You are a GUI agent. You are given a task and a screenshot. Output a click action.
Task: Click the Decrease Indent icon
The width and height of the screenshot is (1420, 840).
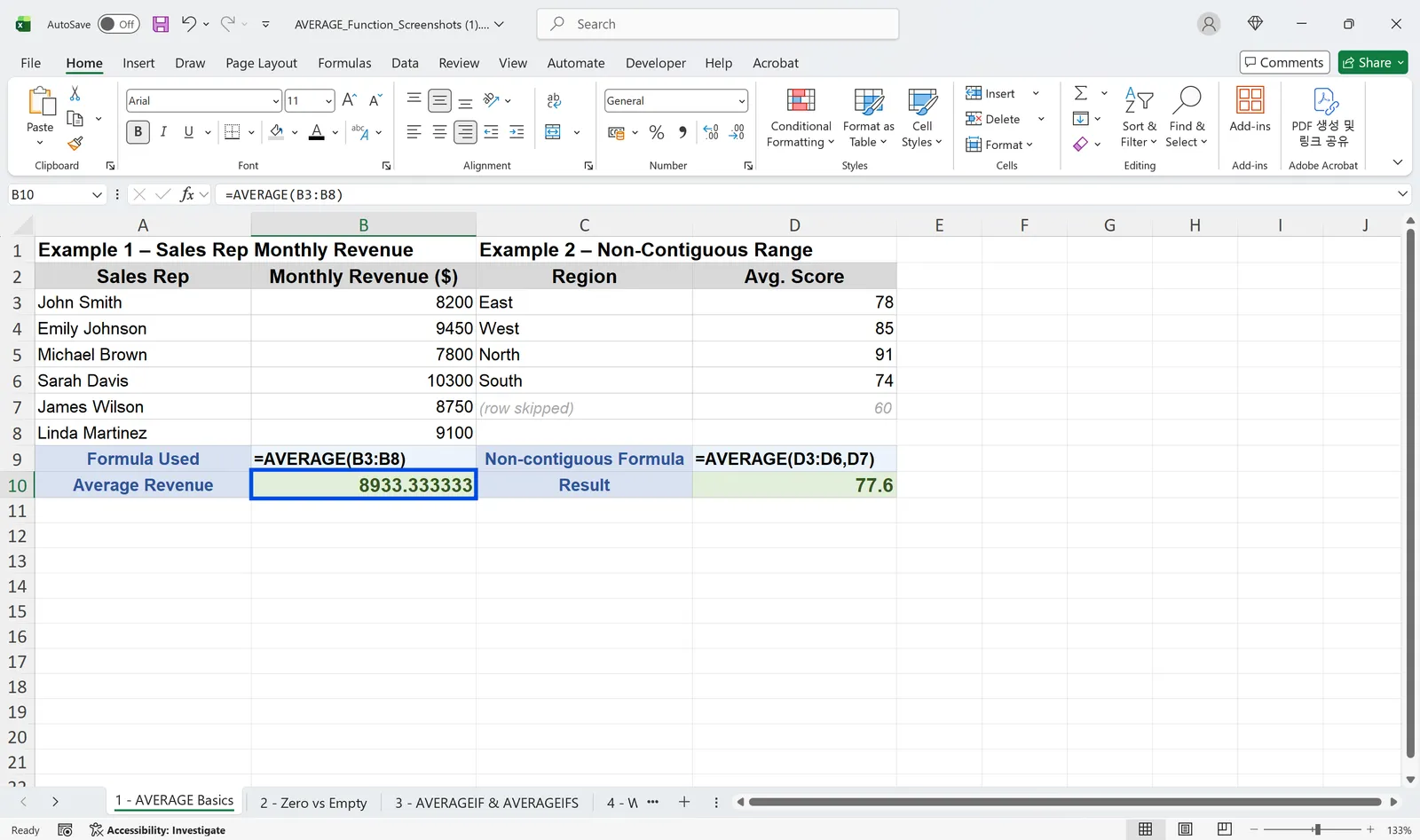pos(491,132)
